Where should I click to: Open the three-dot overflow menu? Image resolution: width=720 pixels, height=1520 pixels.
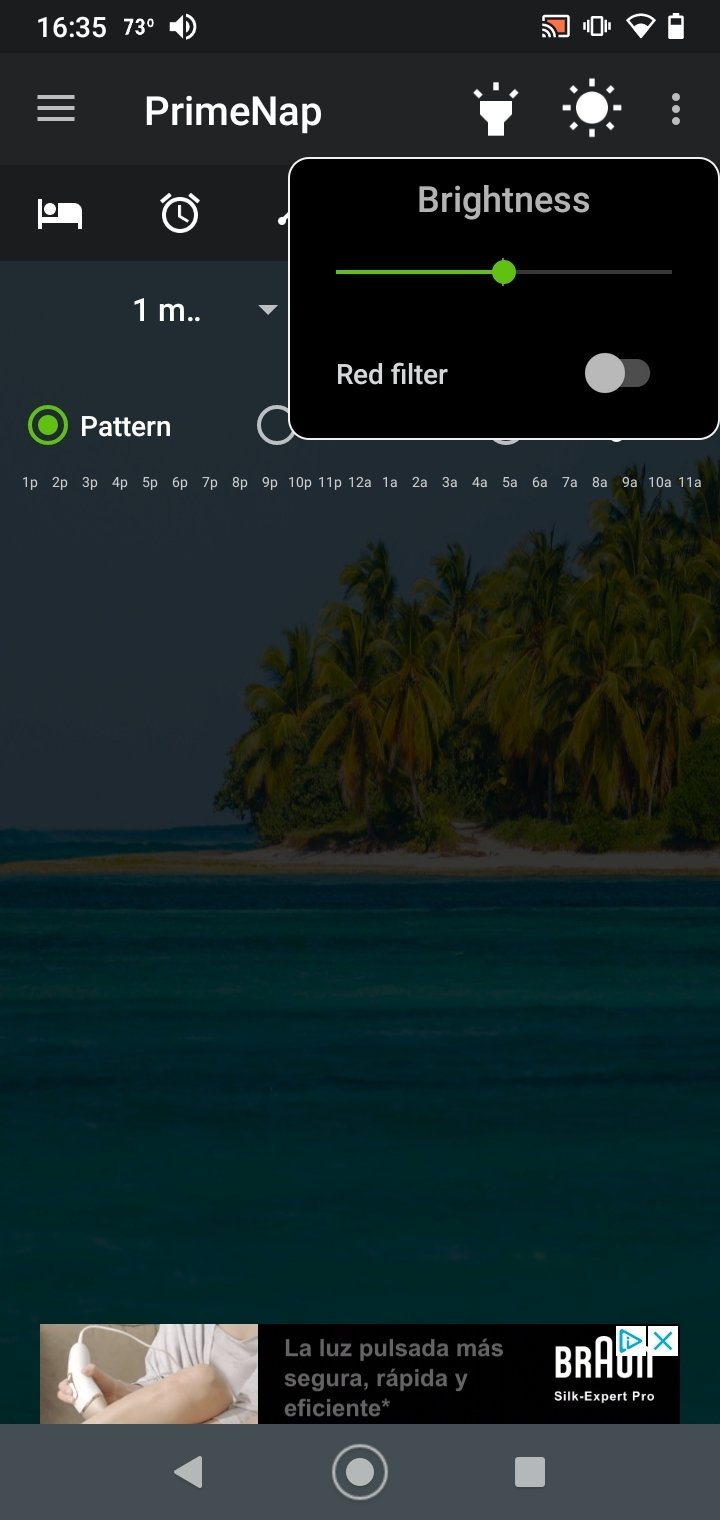pyautogui.click(x=676, y=109)
